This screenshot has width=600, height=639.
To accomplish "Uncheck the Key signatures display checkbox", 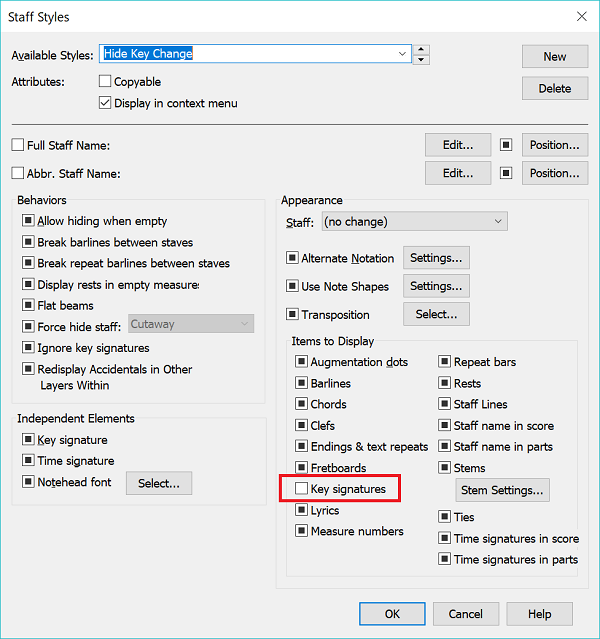I will [302, 489].
